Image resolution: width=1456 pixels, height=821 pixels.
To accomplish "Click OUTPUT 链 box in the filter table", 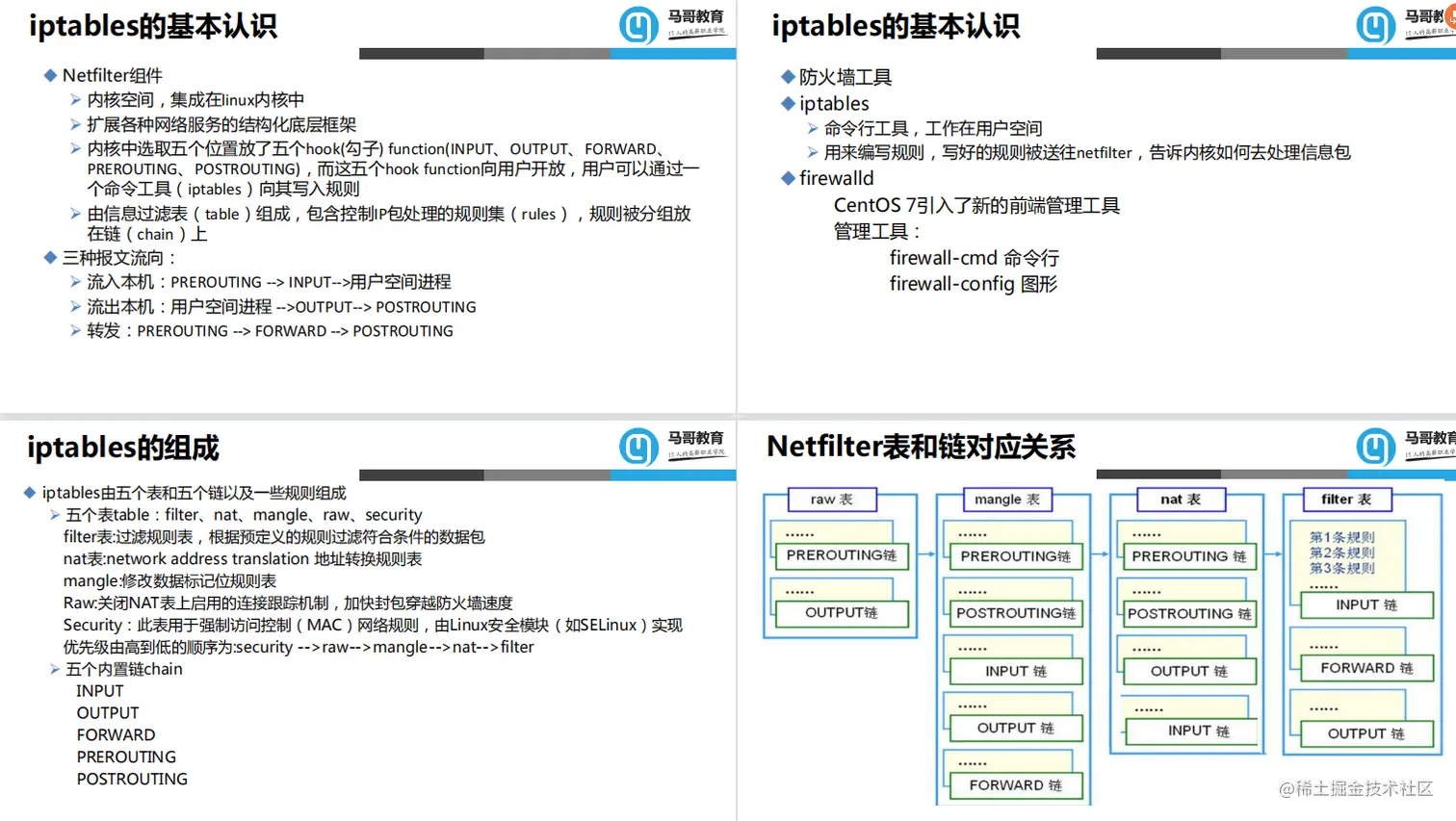I will click(x=1366, y=733).
